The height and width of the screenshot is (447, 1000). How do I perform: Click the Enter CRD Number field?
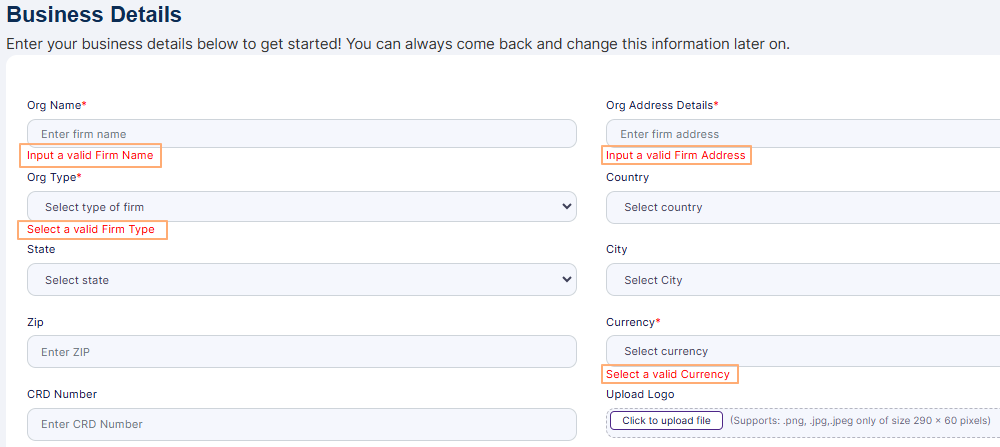[x=300, y=424]
